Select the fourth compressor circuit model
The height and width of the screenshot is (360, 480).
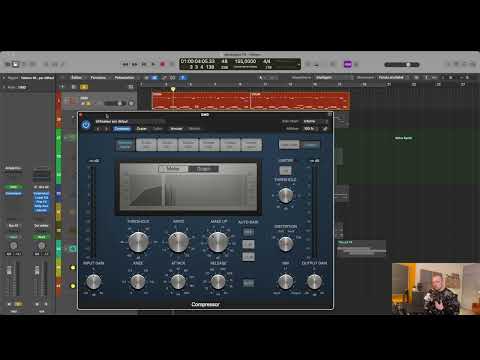188,145
